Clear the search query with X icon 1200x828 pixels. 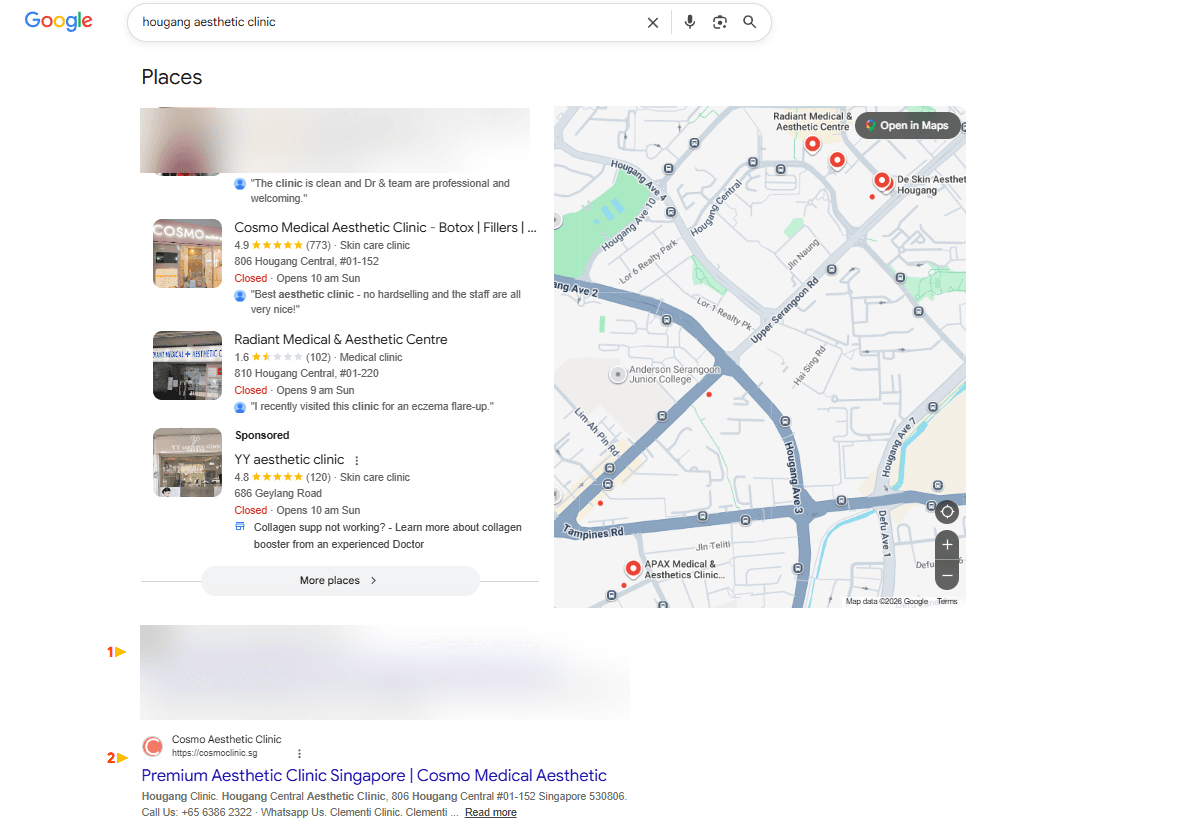pos(653,22)
